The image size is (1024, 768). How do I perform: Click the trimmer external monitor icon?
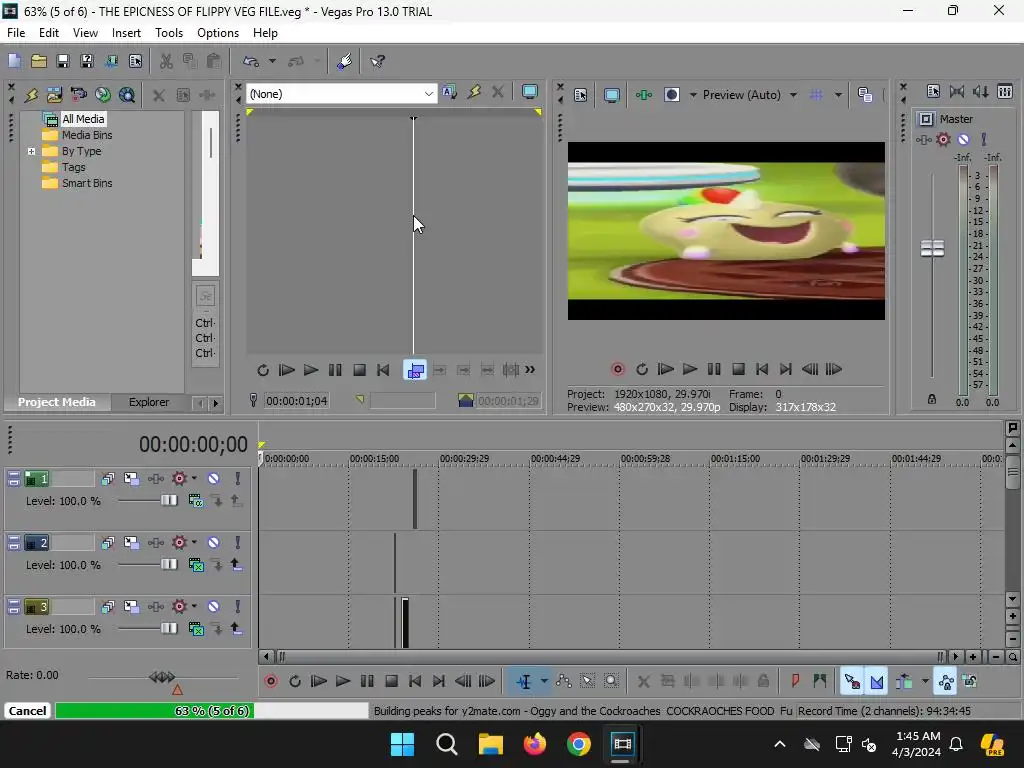pos(530,93)
